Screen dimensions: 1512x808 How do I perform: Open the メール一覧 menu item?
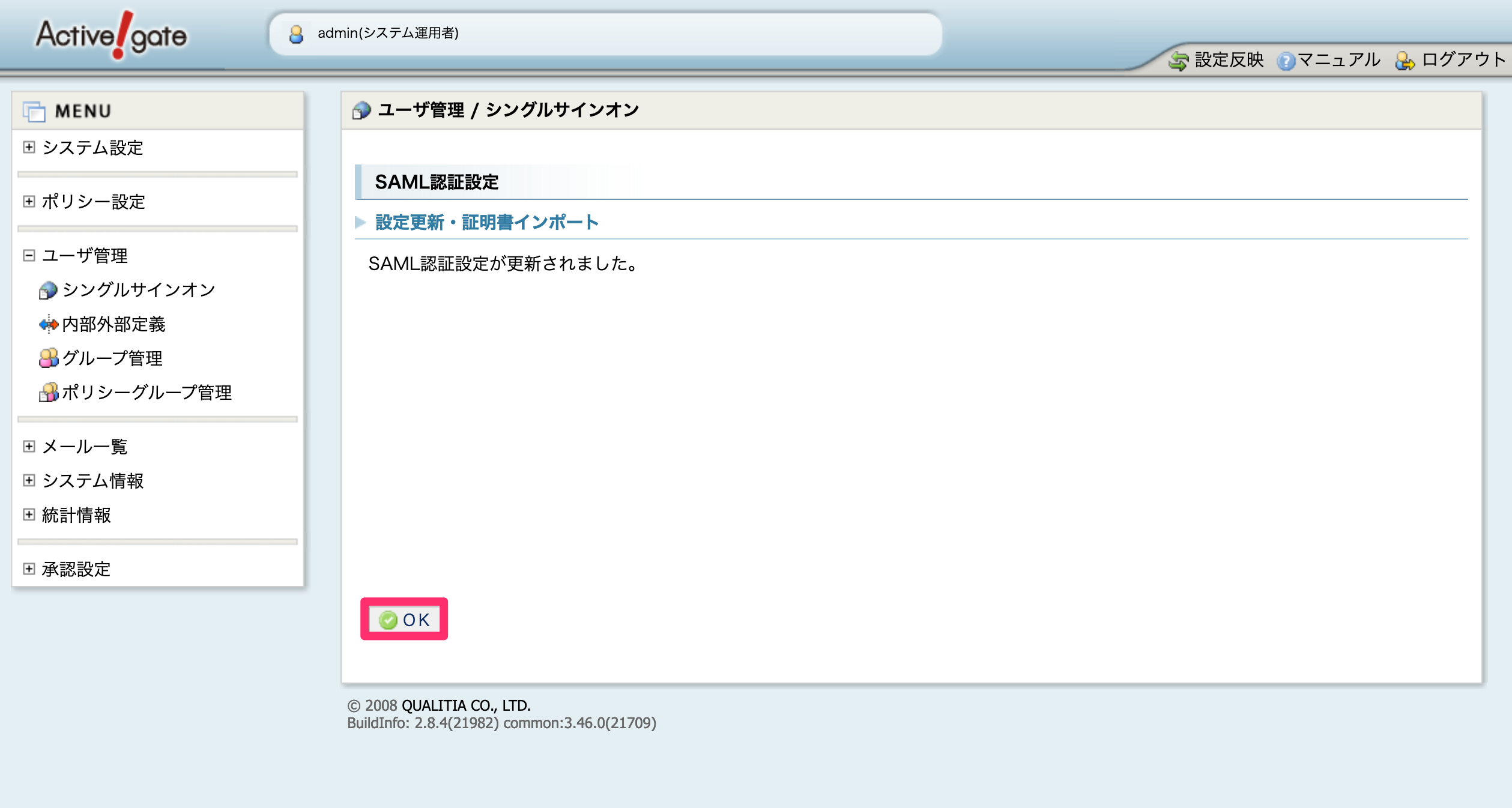pos(85,447)
